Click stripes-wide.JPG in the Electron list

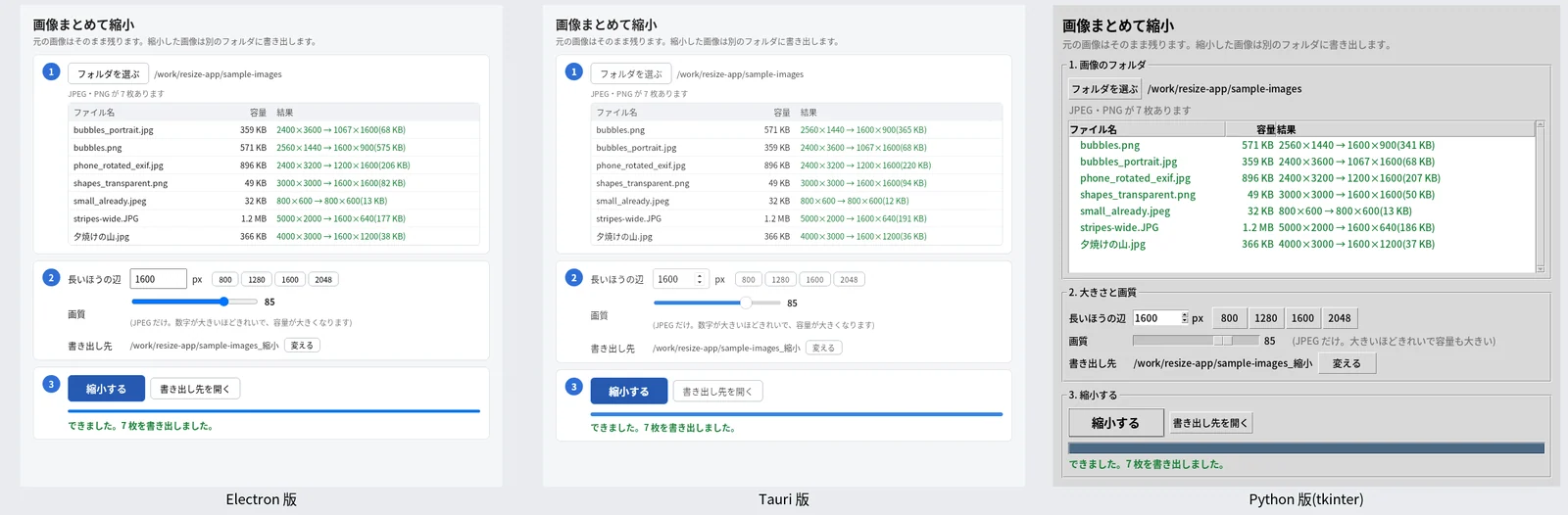(274, 218)
